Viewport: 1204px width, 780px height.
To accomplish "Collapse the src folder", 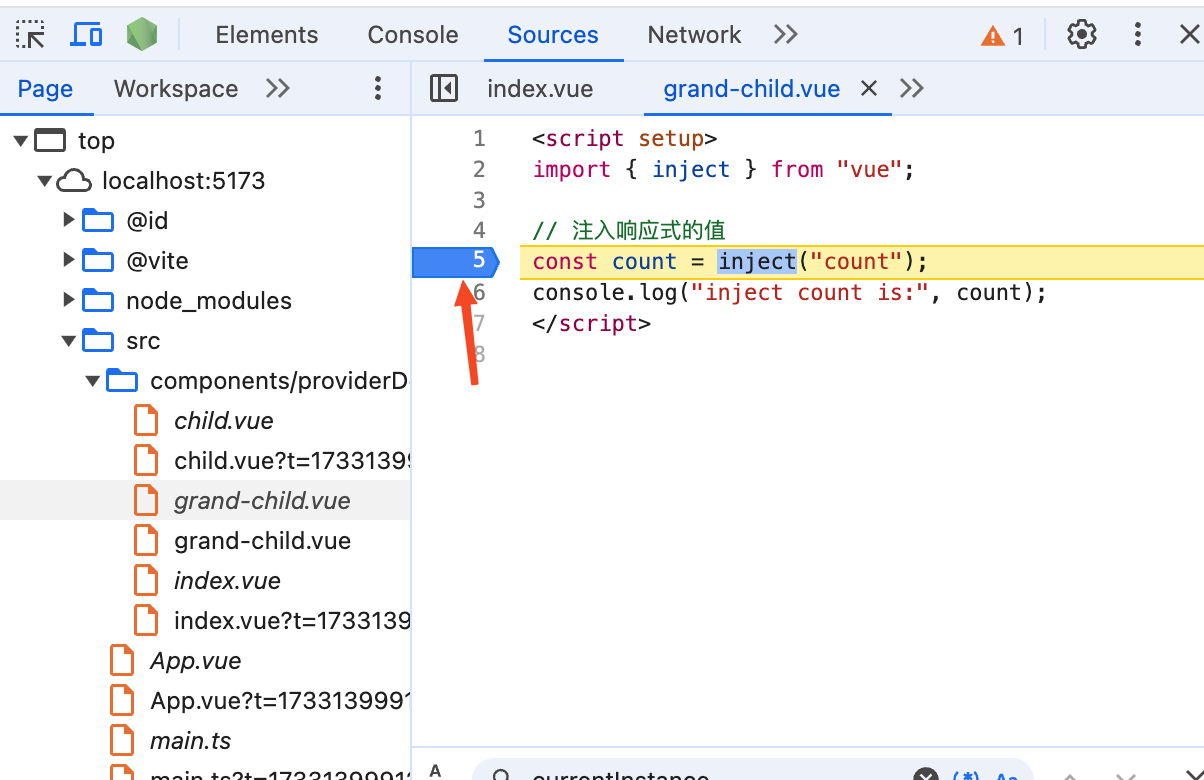I will click(69, 341).
